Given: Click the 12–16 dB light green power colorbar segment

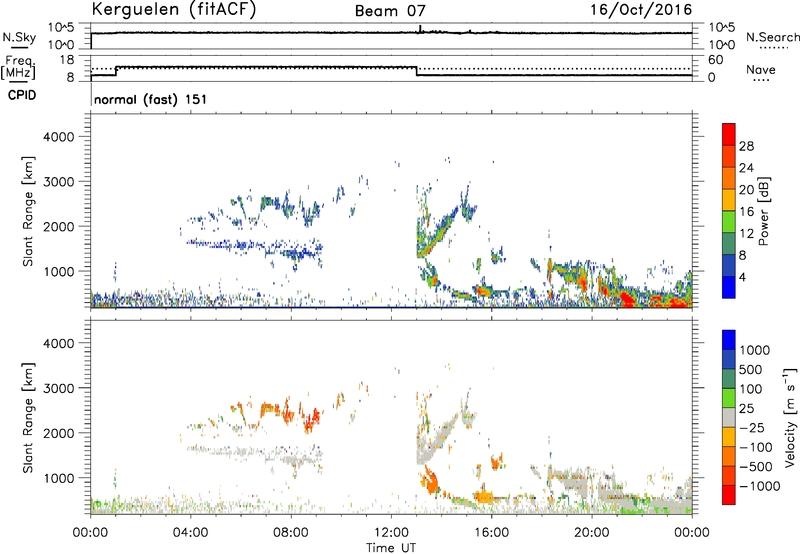Looking at the screenshot, I should [x=729, y=222].
